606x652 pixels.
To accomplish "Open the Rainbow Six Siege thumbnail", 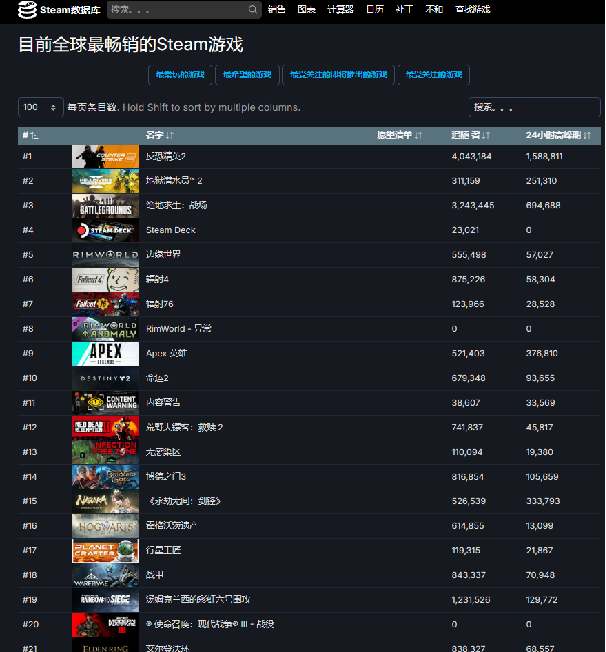I will 105,600.
